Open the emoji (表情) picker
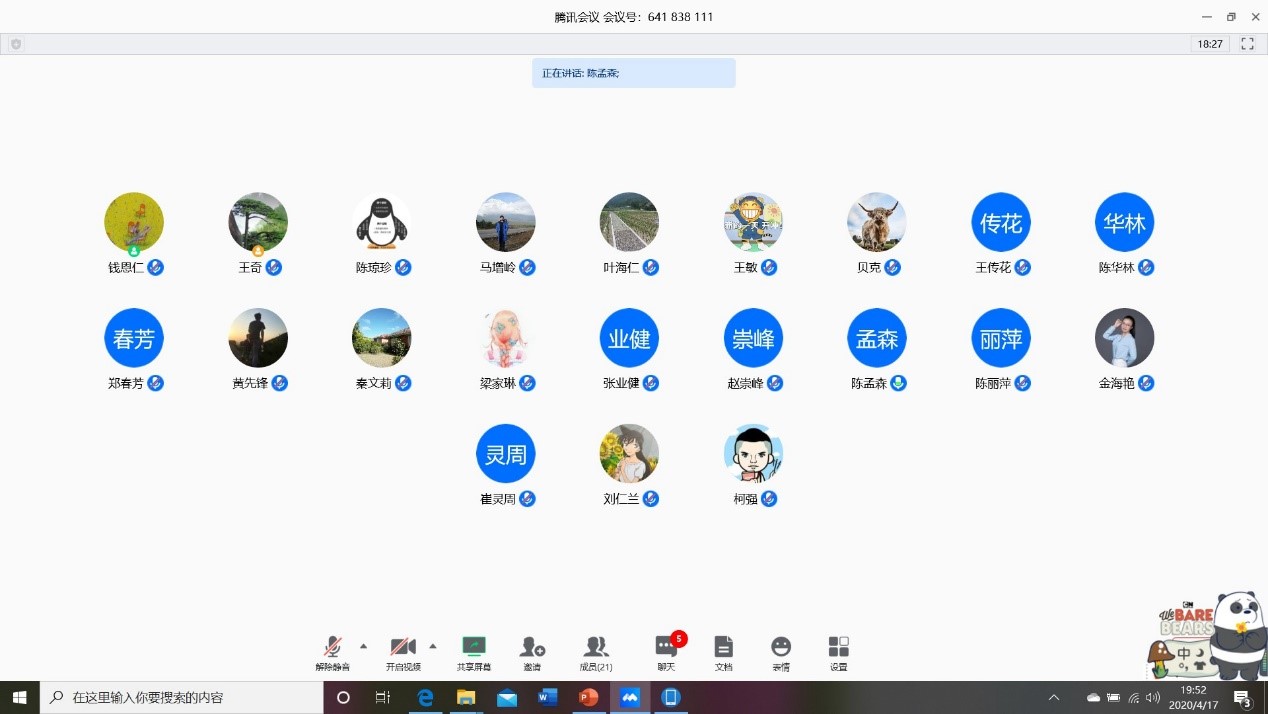Screen dimensions: 1268x714 781,653
